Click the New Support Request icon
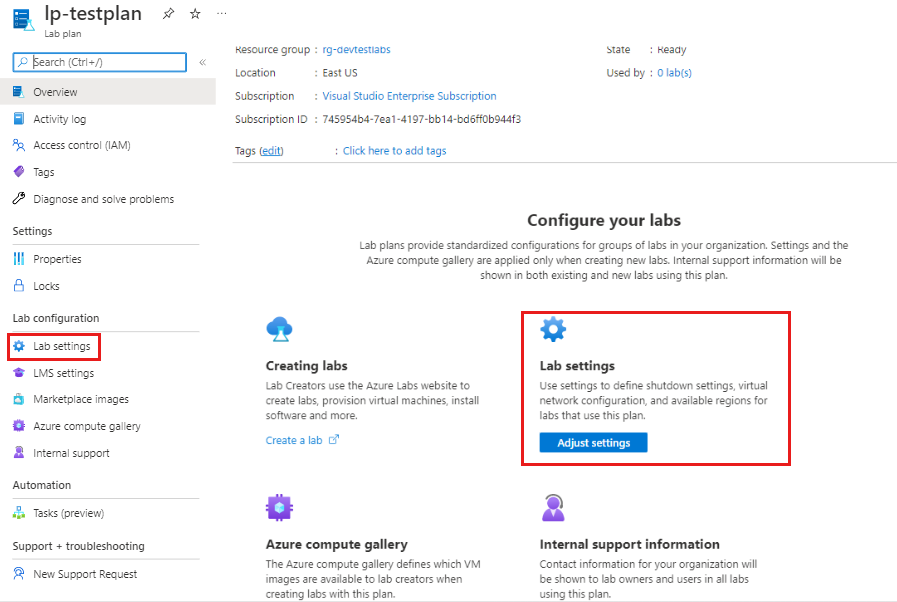Image resolution: width=897 pixels, height=602 pixels. coord(19,573)
